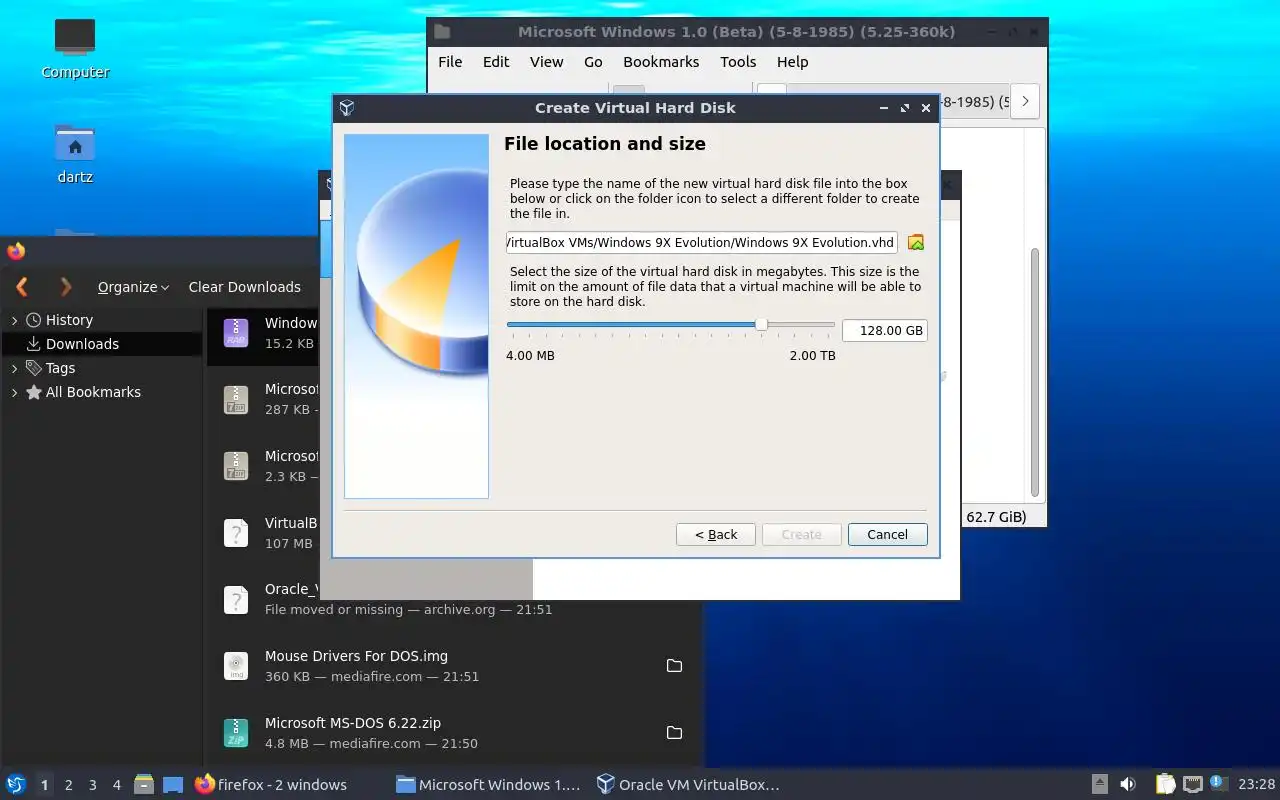Viewport: 1280px width, 800px height.
Task: Click the ZIP icon for Microsoft MS-DOS 6.22.zip
Action: click(235, 733)
